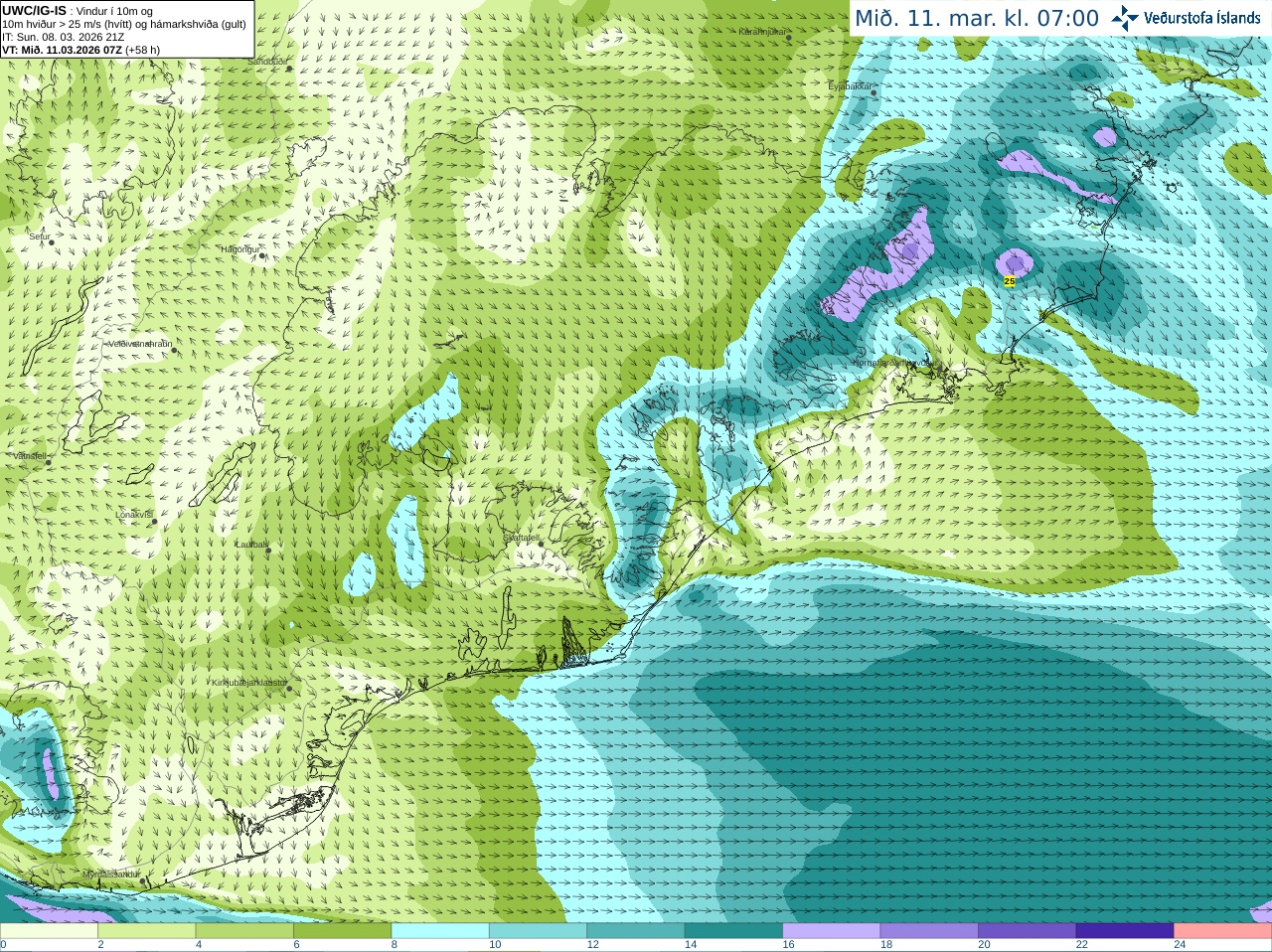Select the pink above-24 m/s legend color

pyautogui.click(x=1223, y=931)
